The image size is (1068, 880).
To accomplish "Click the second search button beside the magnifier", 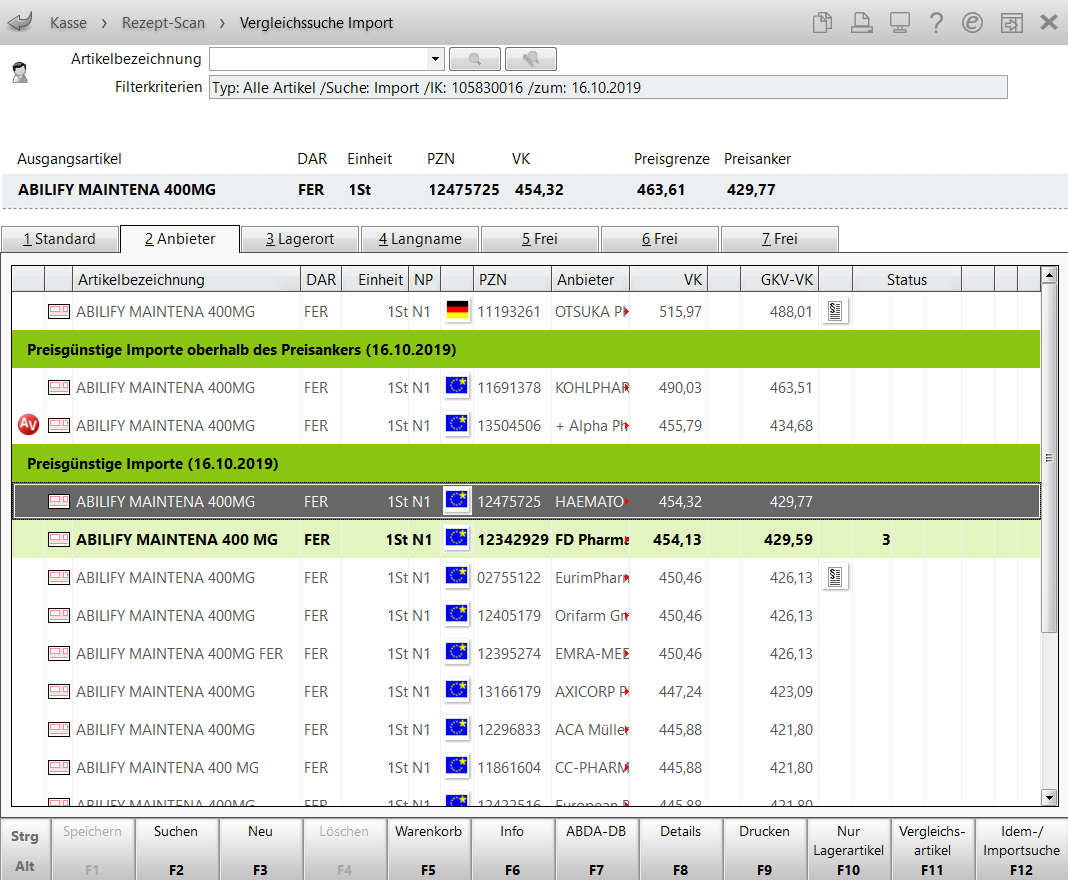I will point(531,59).
